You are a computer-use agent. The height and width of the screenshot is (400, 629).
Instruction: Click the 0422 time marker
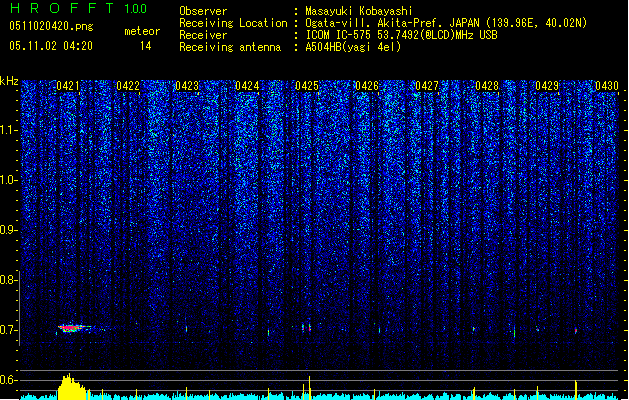point(128,86)
